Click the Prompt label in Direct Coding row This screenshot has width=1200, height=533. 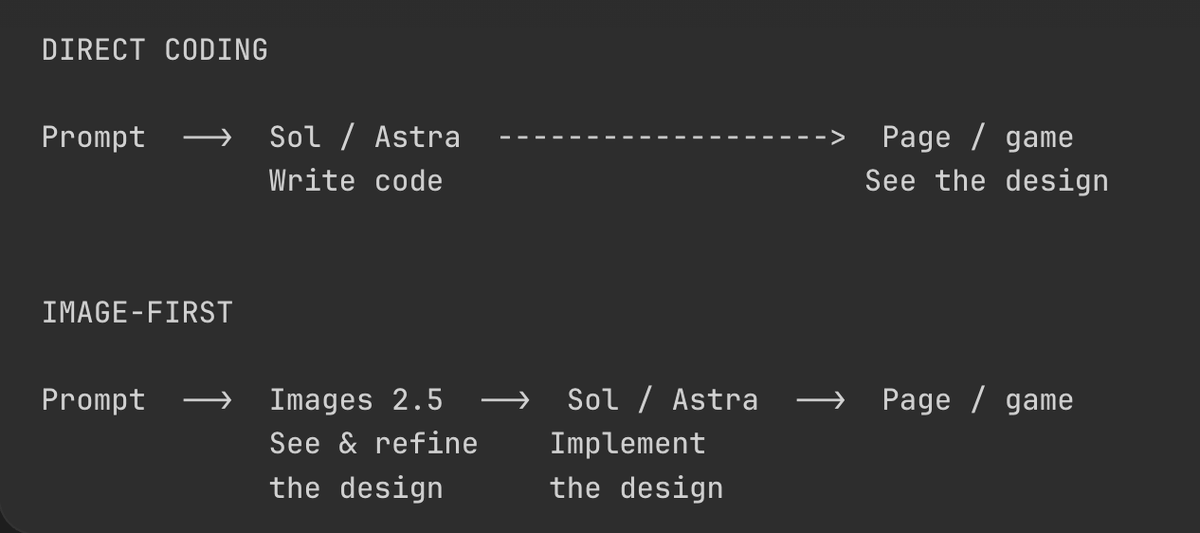[94, 137]
